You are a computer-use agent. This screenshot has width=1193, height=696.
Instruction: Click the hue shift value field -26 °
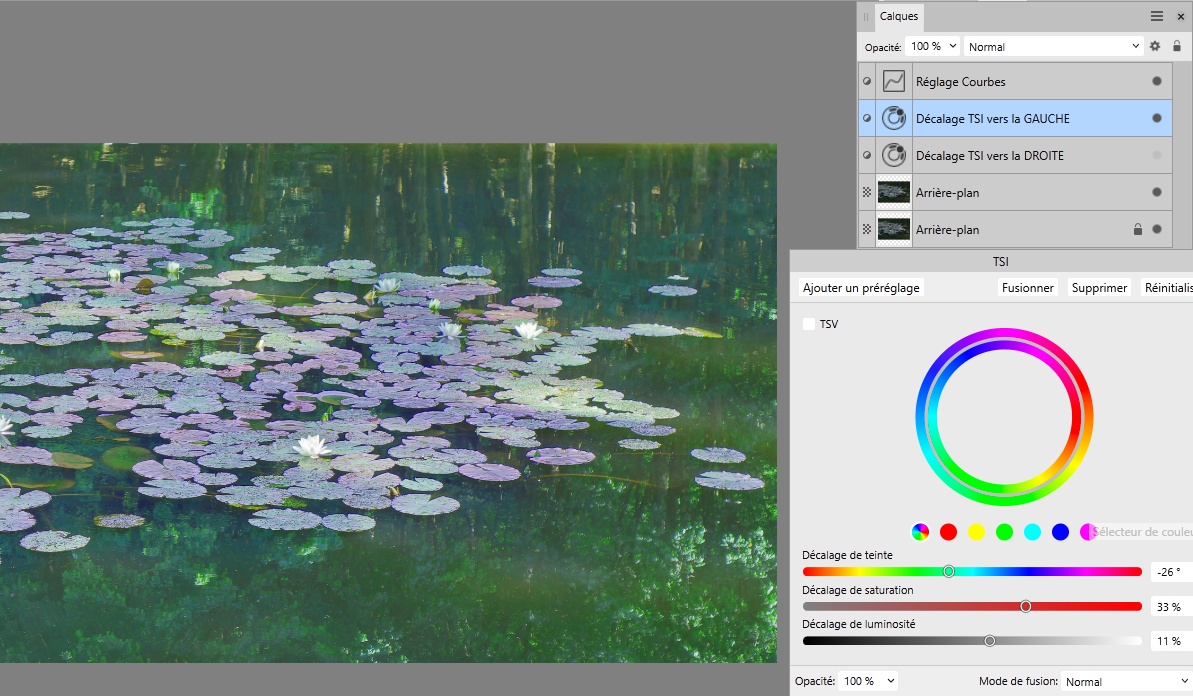click(1171, 572)
